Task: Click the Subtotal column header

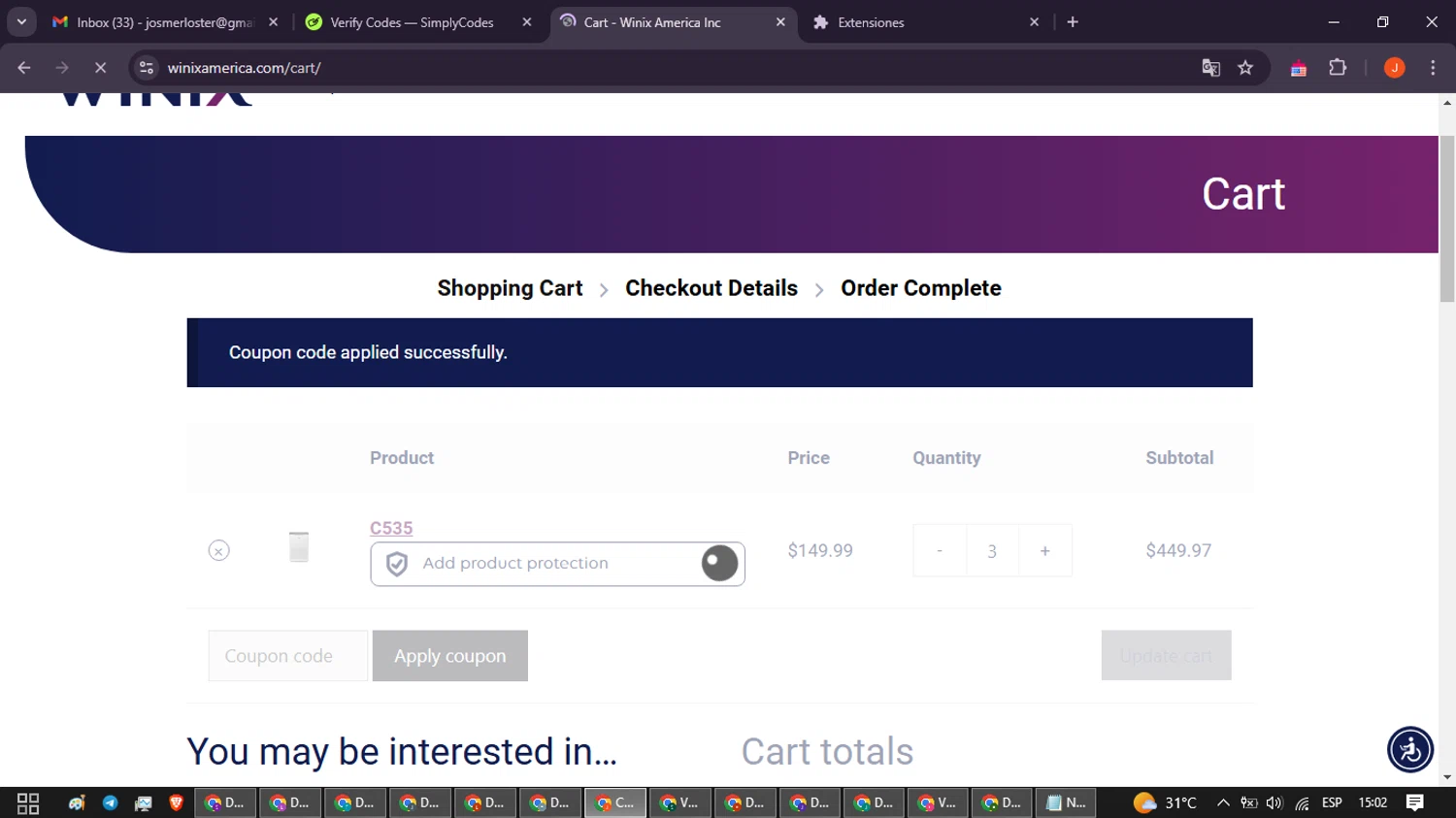Action: (1179, 458)
